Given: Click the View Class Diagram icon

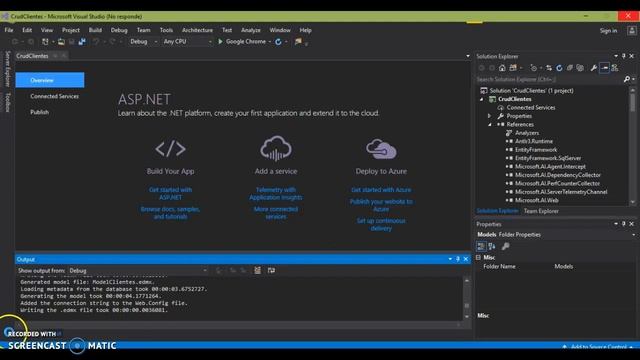Looking at the screenshot, I should (615, 68).
